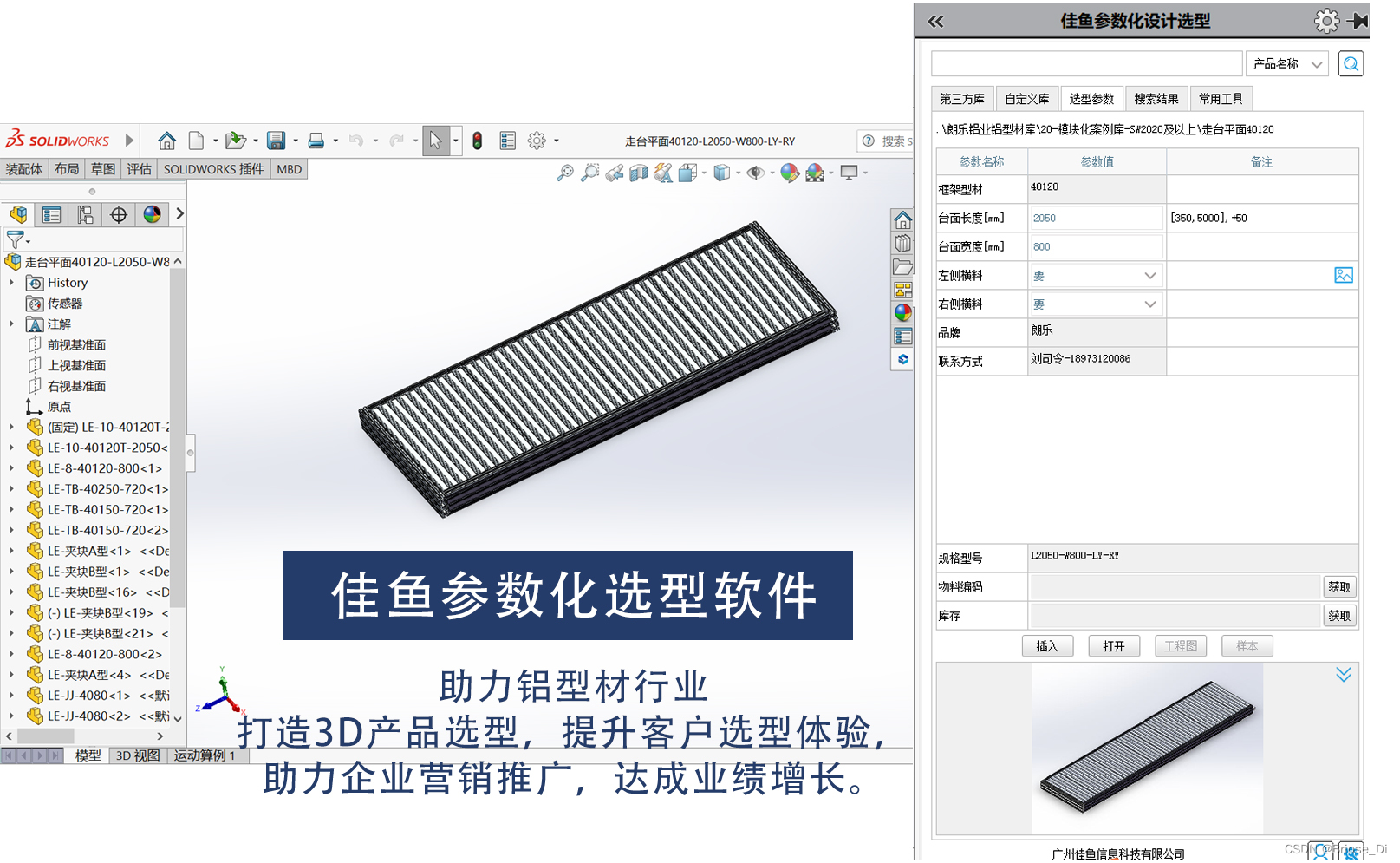
Task: Switch to DisplayManager color ball tab
Action: [x=152, y=214]
